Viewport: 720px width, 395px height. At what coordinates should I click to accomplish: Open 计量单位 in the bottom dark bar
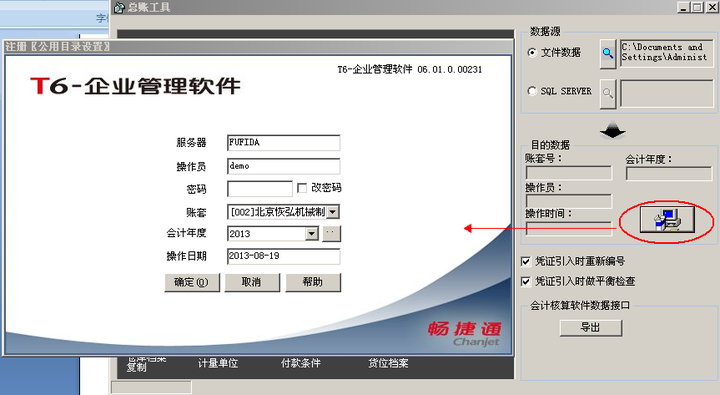pyautogui.click(x=218, y=363)
